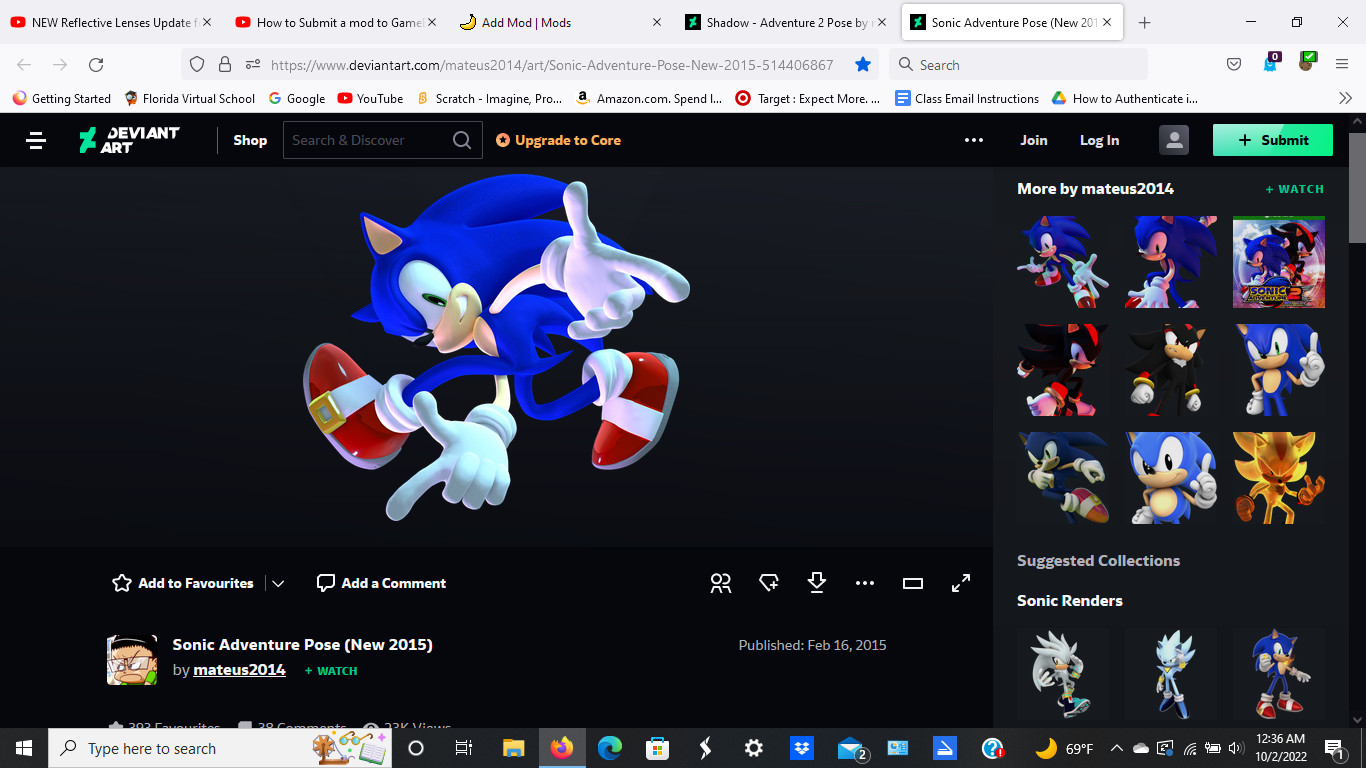This screenshot has height=768, width=1366.
Task: Click the search magnifier icon
Action: (461, 140)
